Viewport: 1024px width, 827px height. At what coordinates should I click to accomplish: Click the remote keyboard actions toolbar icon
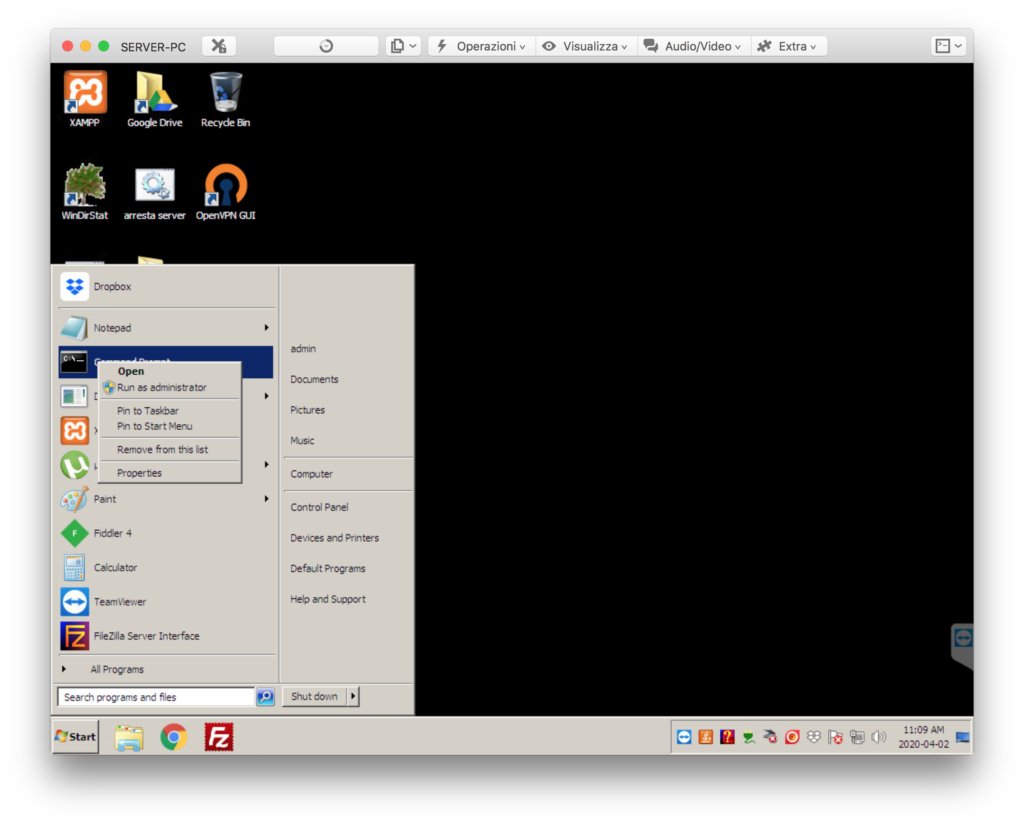(219, 46)
